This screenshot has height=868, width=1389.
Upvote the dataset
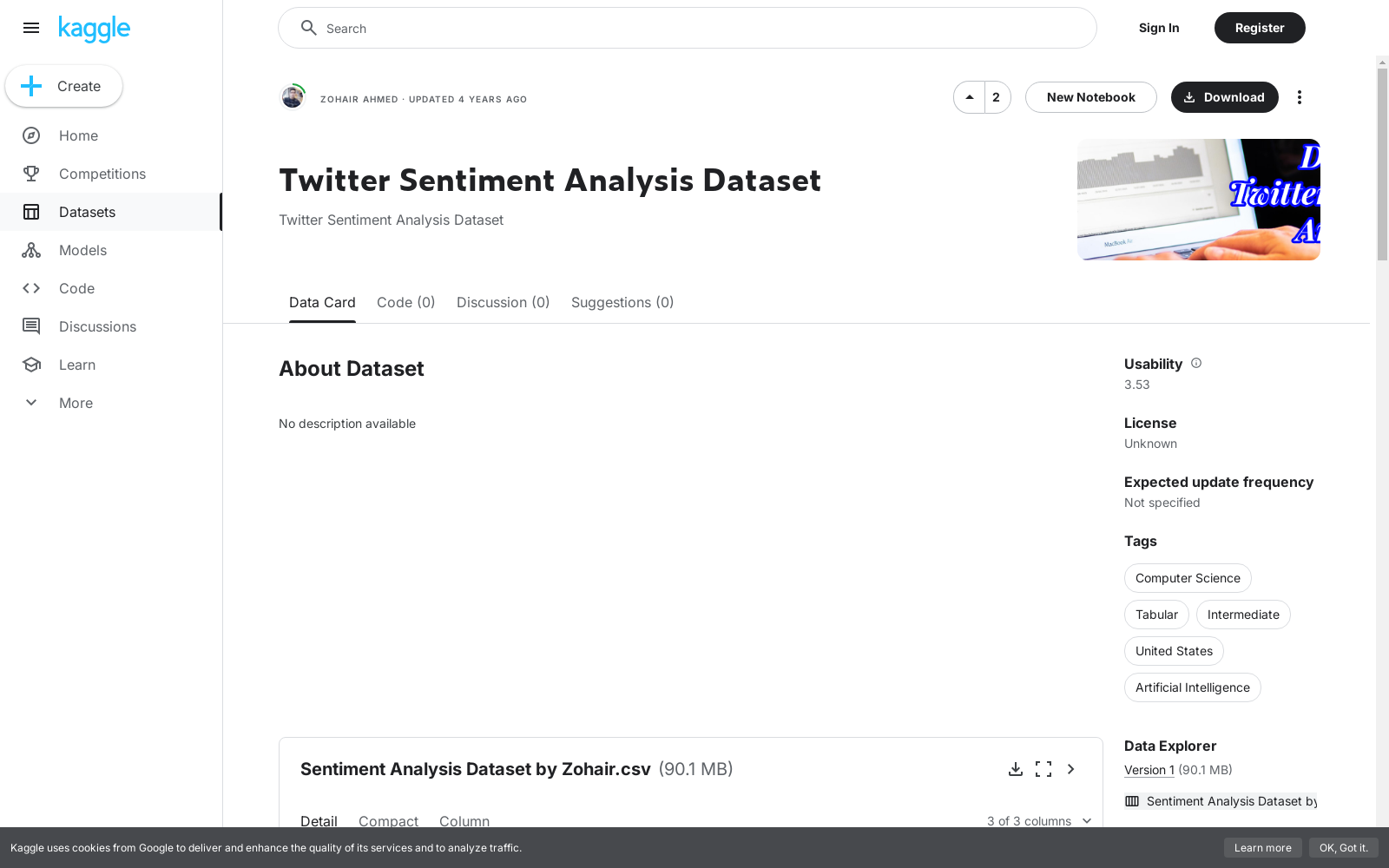(969, 97)
